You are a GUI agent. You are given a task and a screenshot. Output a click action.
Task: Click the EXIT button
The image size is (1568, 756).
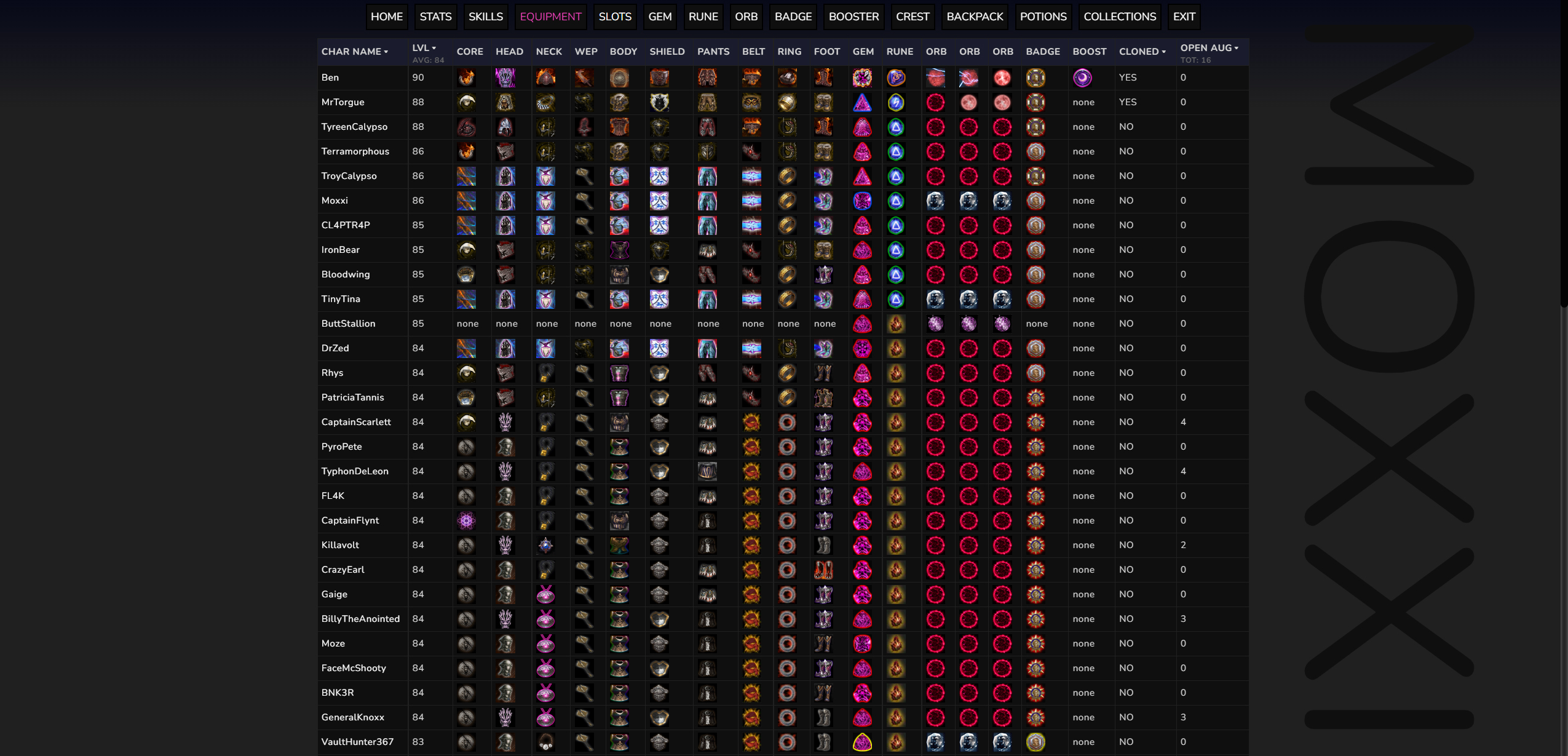1184,17
